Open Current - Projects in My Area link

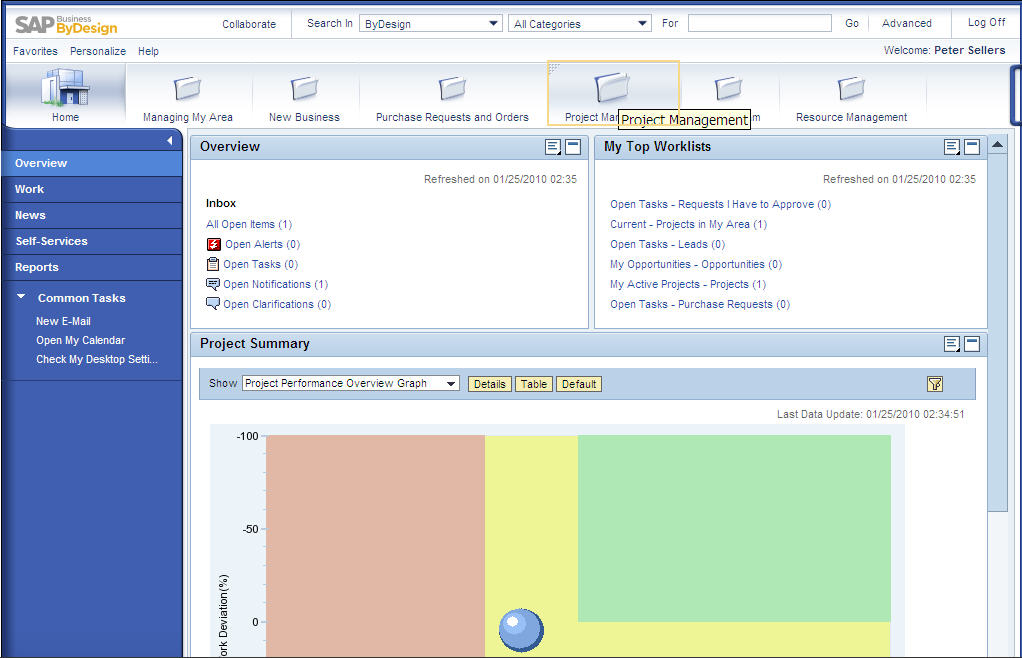point(688,224)
